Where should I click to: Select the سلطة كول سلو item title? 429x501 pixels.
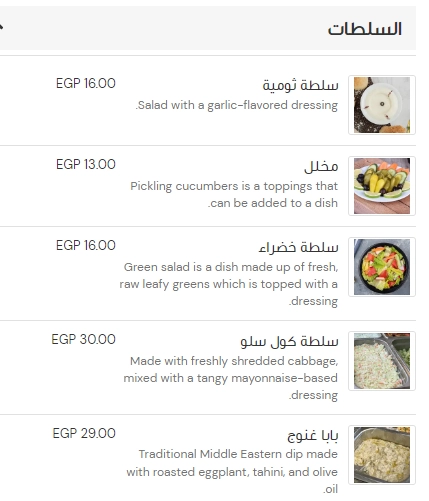click(289, 341)
